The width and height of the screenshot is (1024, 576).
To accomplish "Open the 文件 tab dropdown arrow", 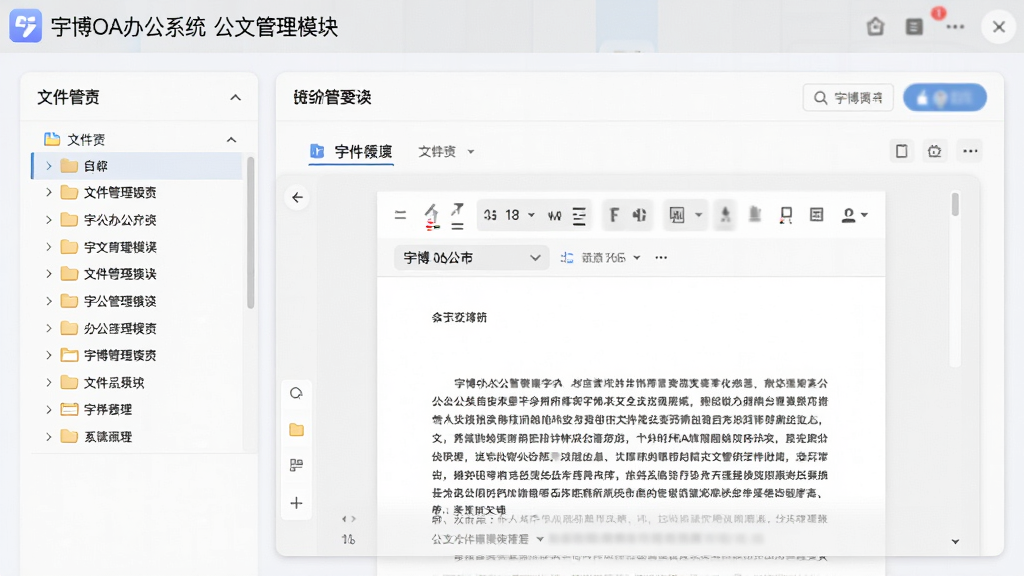I will point(470,152).
